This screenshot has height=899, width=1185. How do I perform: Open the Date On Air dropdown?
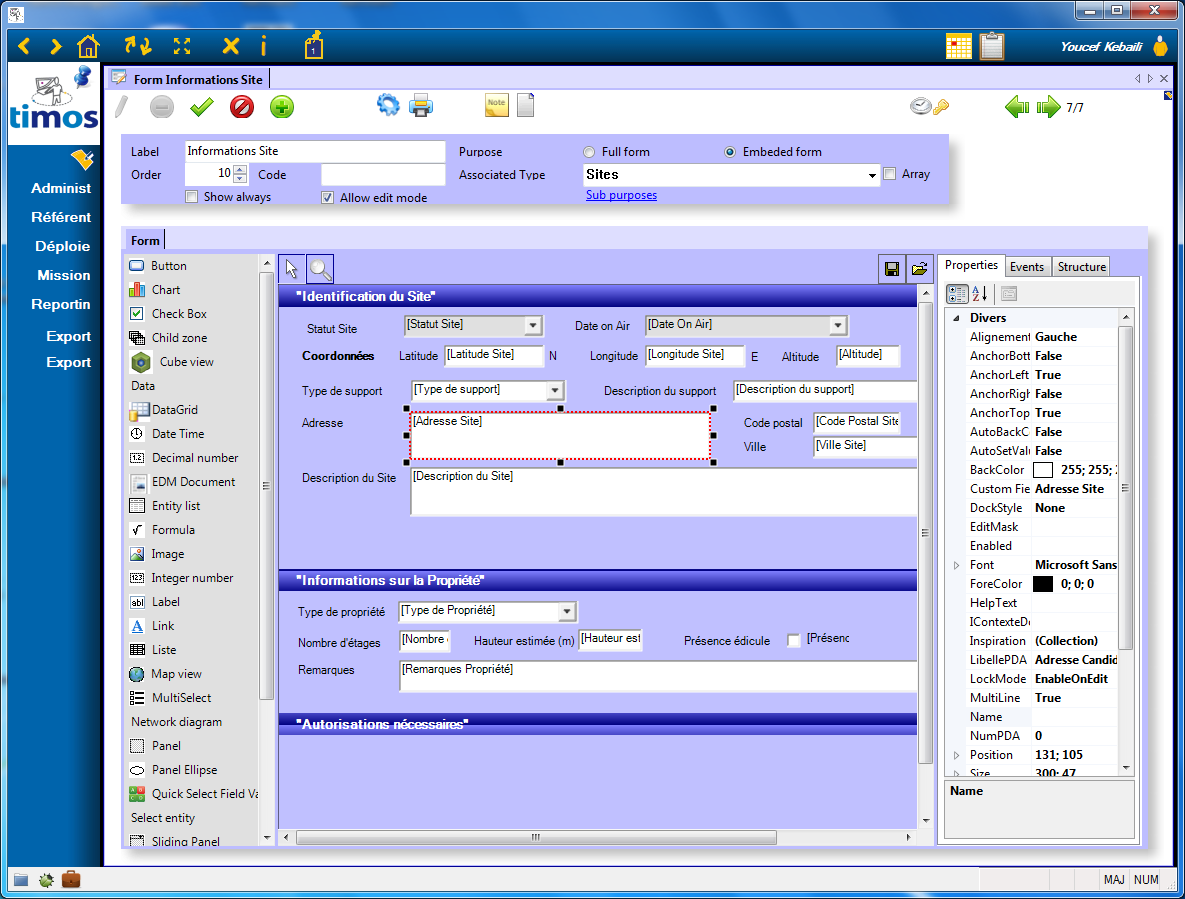837,326
